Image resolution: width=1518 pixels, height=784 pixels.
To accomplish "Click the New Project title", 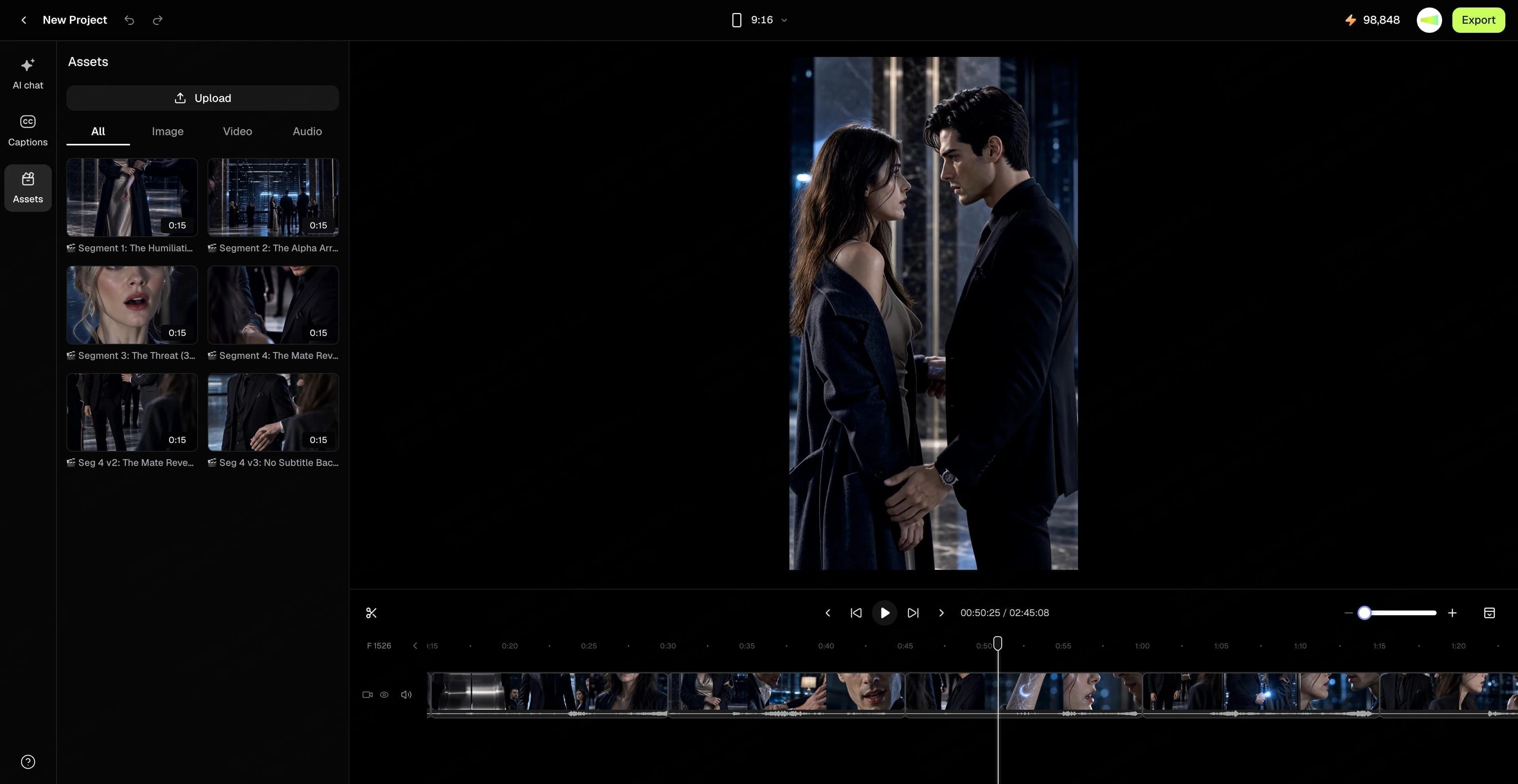I will click(x=75, y=20).
